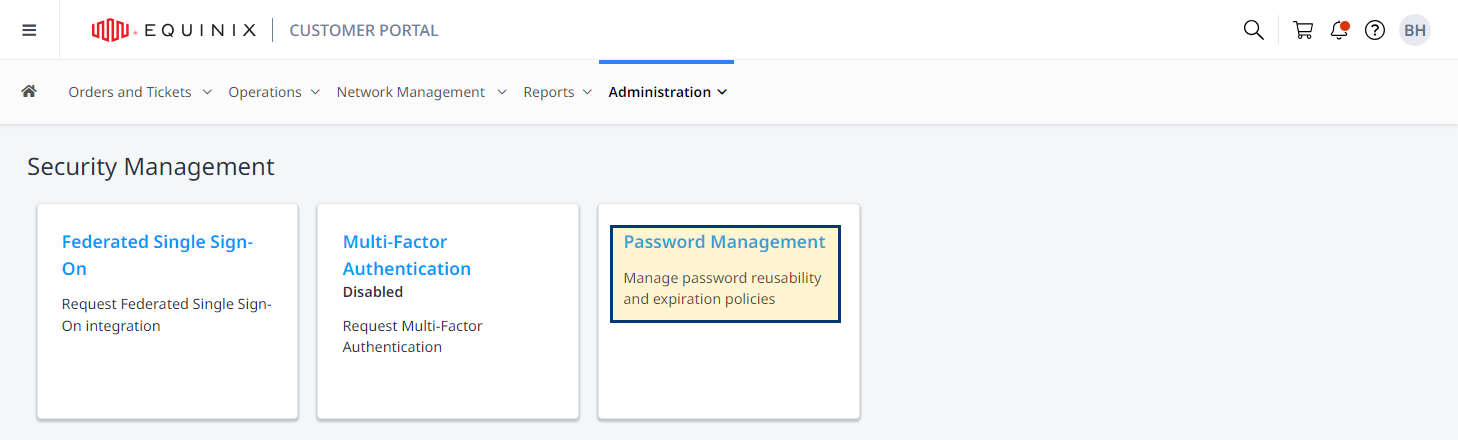
Task: Click the Multi-Factor Authentication card's Disabled status
Action: click(373, 292)
